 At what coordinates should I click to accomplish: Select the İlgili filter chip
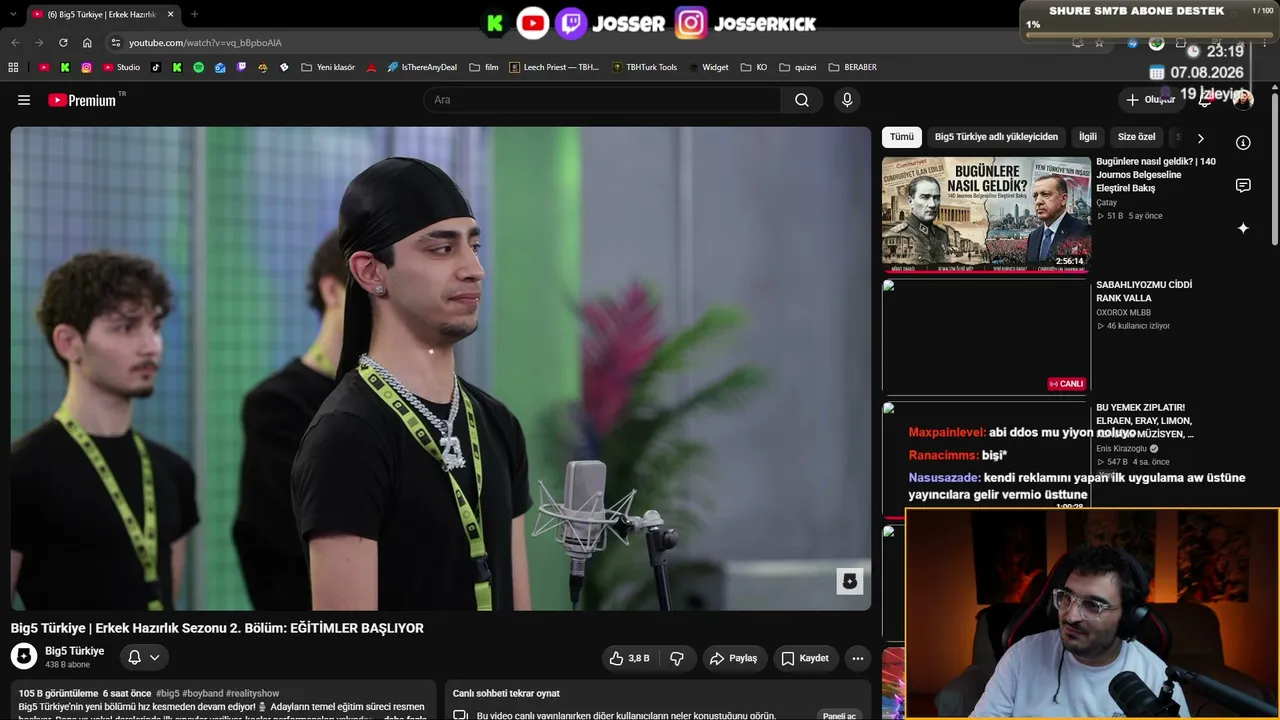[x=1088, y=137]
